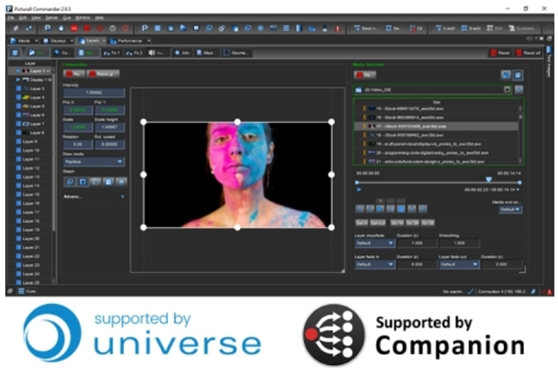The width and height of the screenshot is (558, 376).
Task: Click the stop transport button under the timeline
Action: pyautogui.click(x=401, y=209)
